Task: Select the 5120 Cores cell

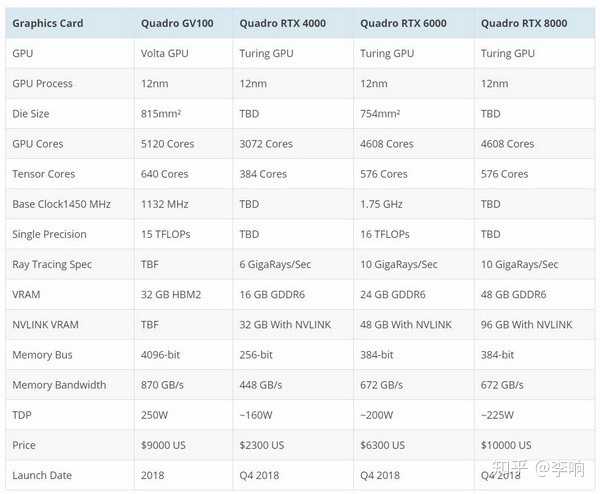Action: pos(168,144)
